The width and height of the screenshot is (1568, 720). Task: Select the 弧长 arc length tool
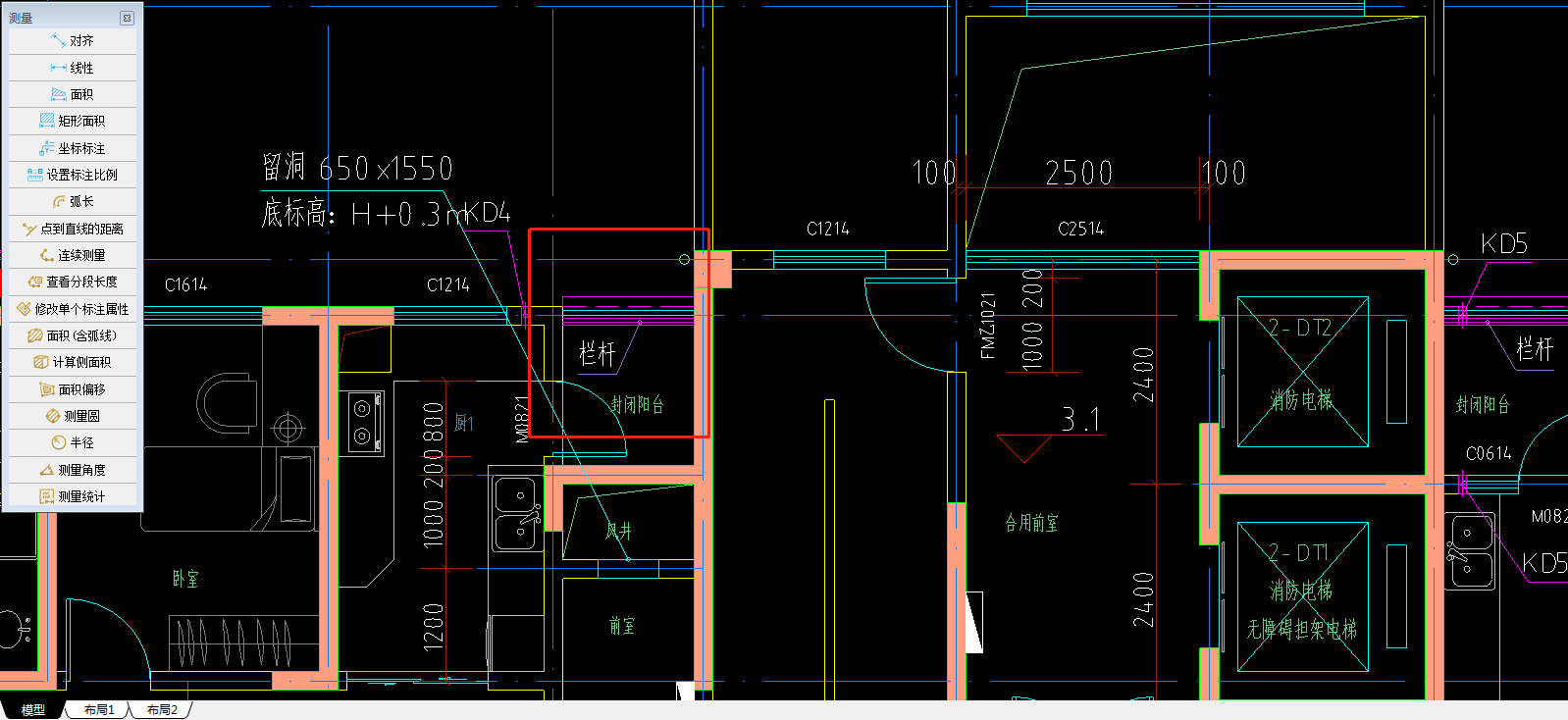point(73,201)
